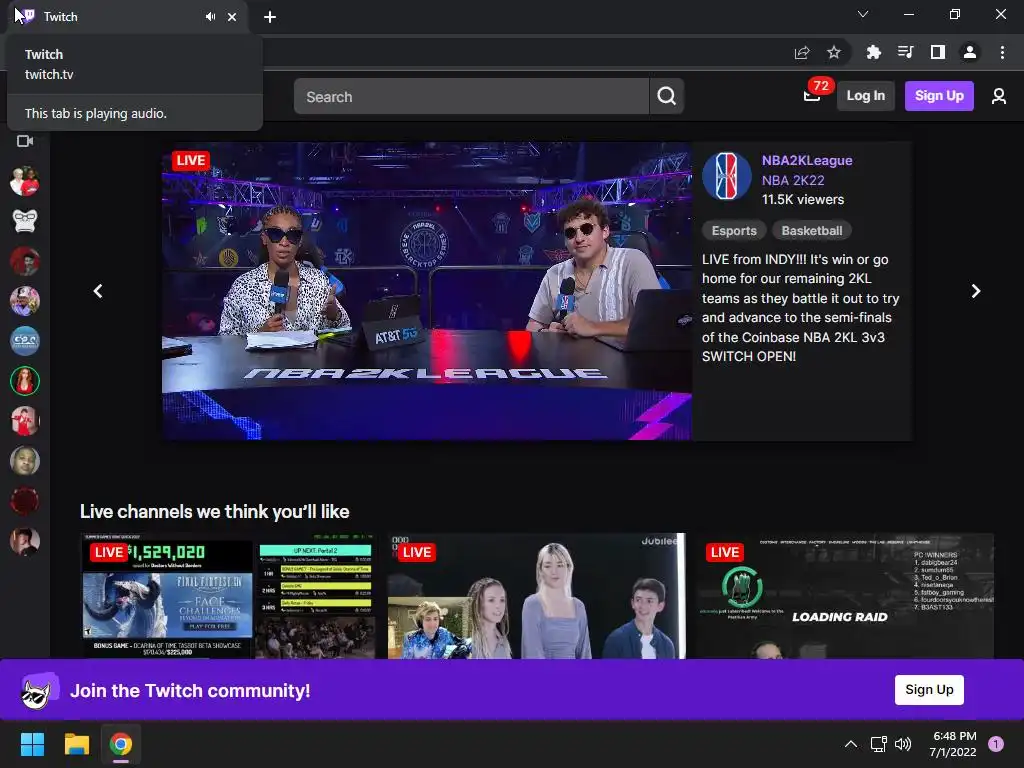1024x768 pixels.
Task: Open the Chrome profile icon
Action: [970, 52]
